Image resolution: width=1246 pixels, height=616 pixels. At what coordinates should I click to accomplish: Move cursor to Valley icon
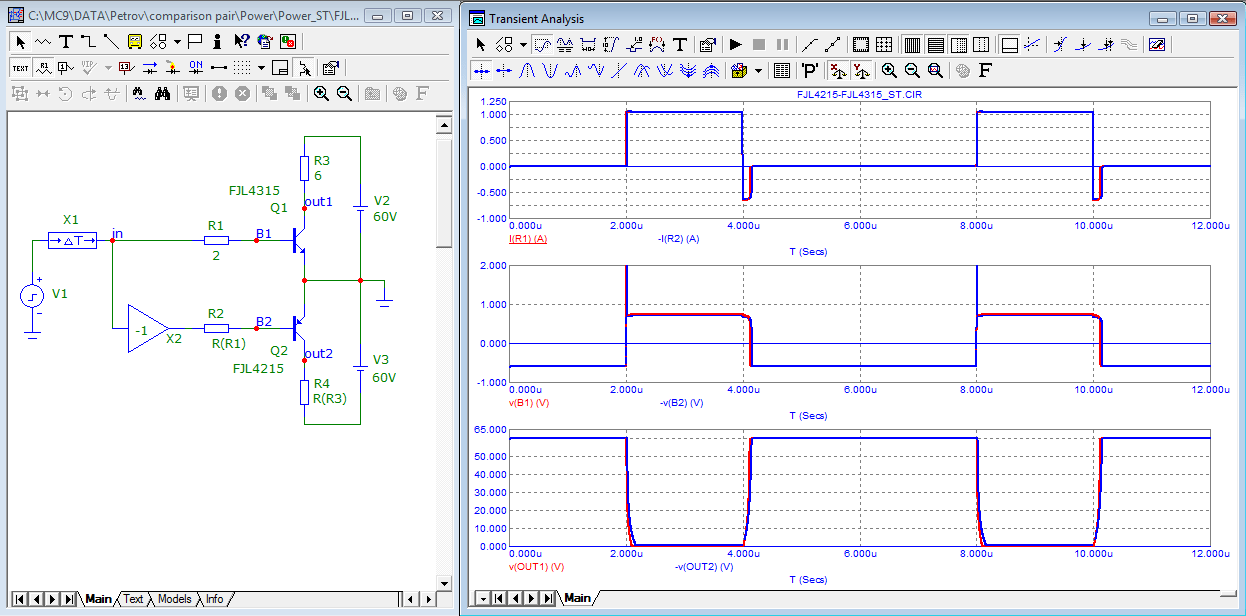coord(550,71)
